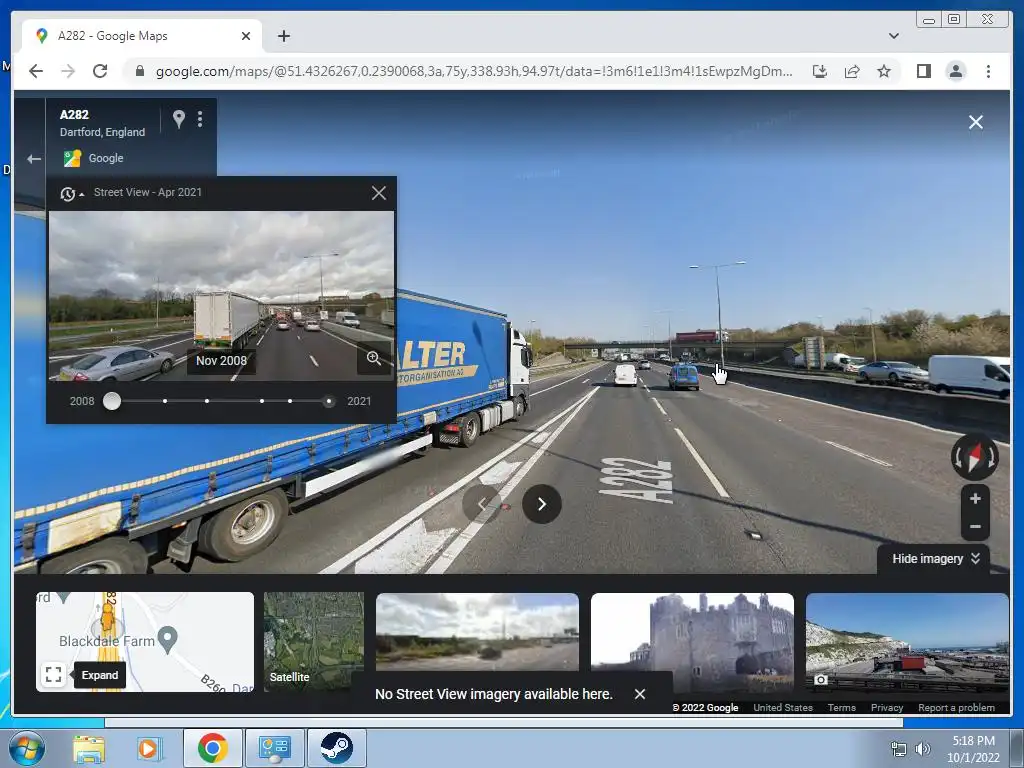Open the Steam taskbar icon

(337, 748)
